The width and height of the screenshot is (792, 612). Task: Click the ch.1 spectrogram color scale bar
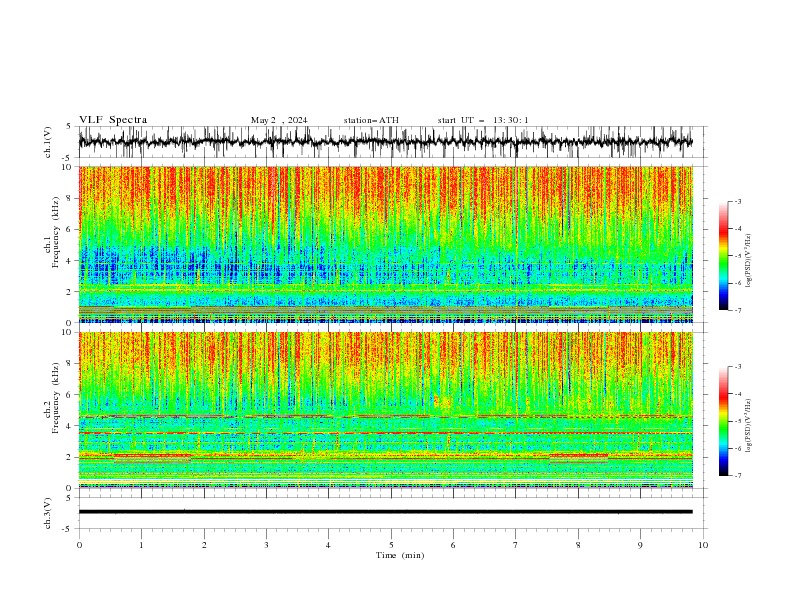pyautogui.click(x=723, y=256)
